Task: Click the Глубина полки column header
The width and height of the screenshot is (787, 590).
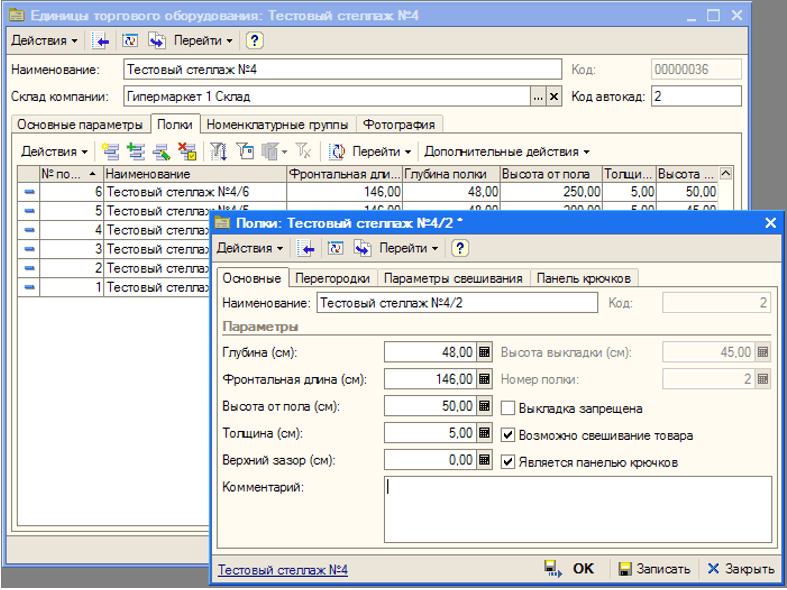Action: point(451,174)
